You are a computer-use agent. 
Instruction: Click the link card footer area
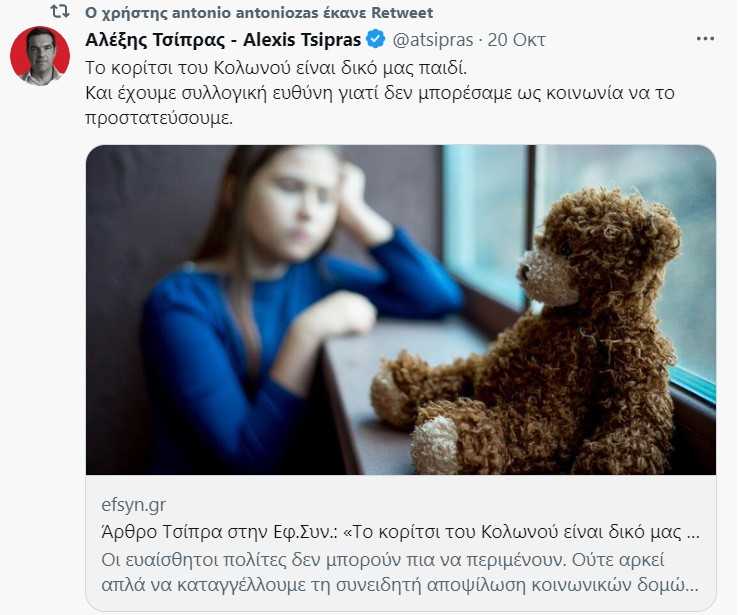401,542
